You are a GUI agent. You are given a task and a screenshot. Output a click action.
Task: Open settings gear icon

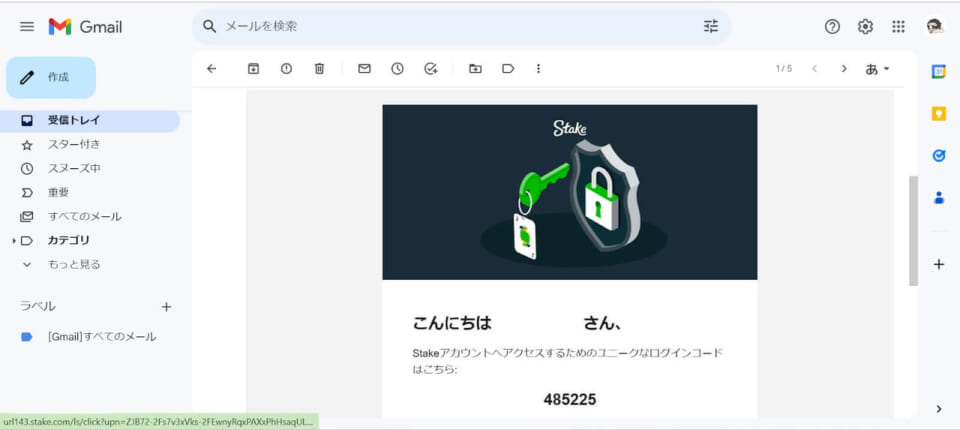865,26
